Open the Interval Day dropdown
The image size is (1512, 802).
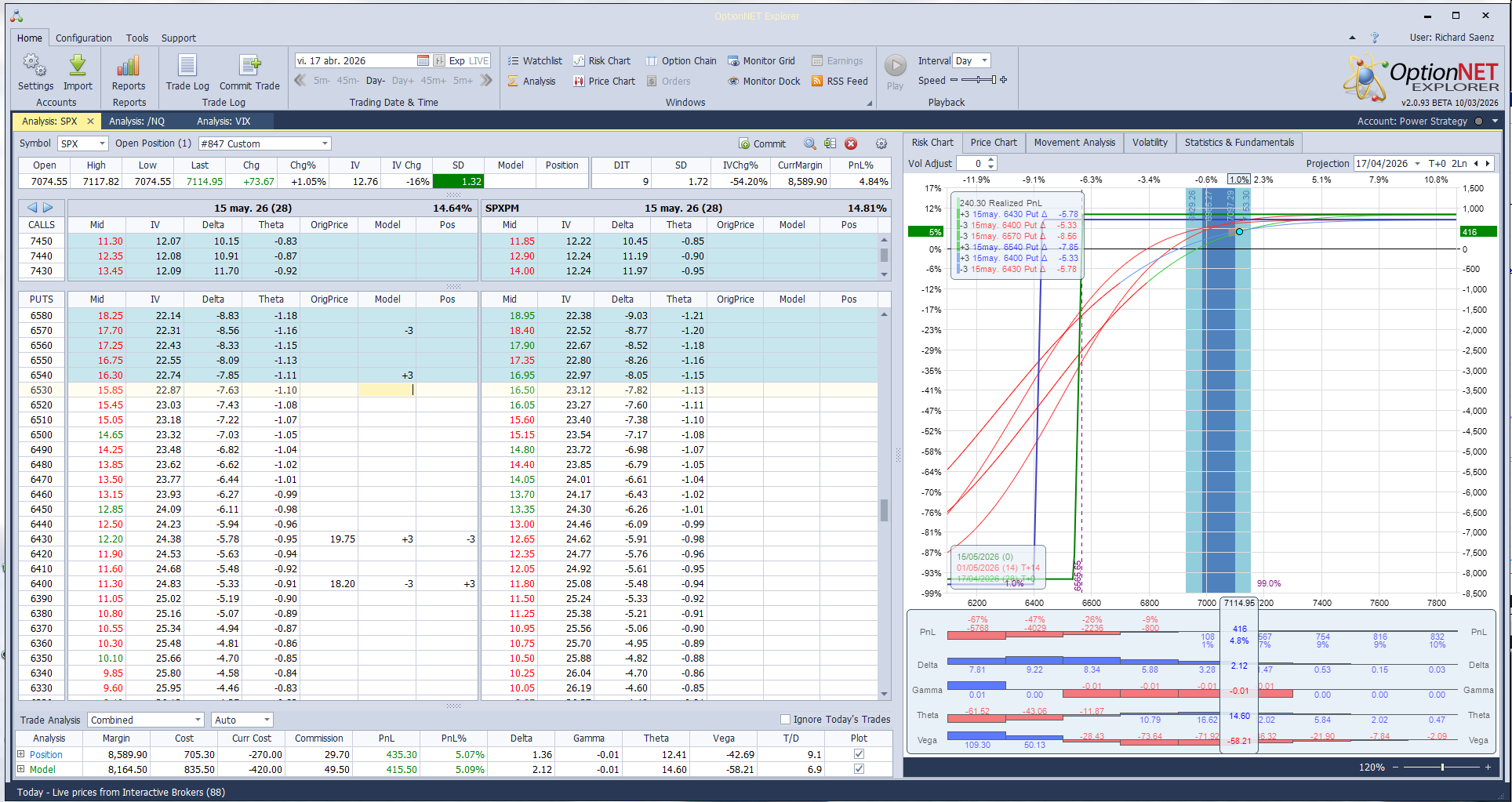click(985, 60)
